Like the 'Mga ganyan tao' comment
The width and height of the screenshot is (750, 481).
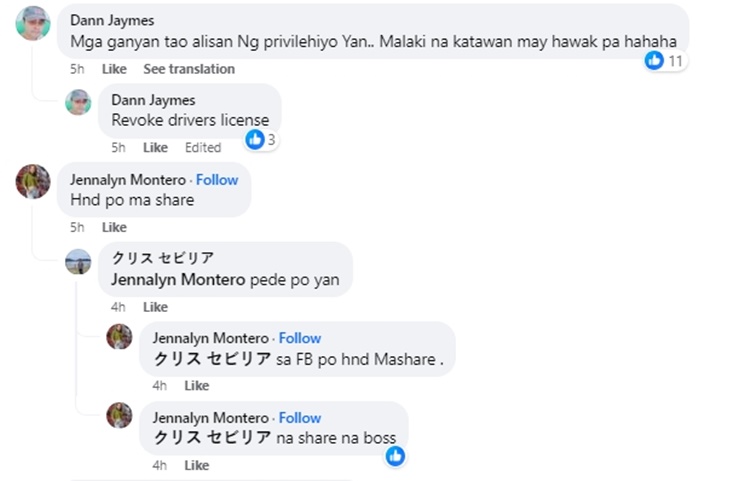pos(114,69)
